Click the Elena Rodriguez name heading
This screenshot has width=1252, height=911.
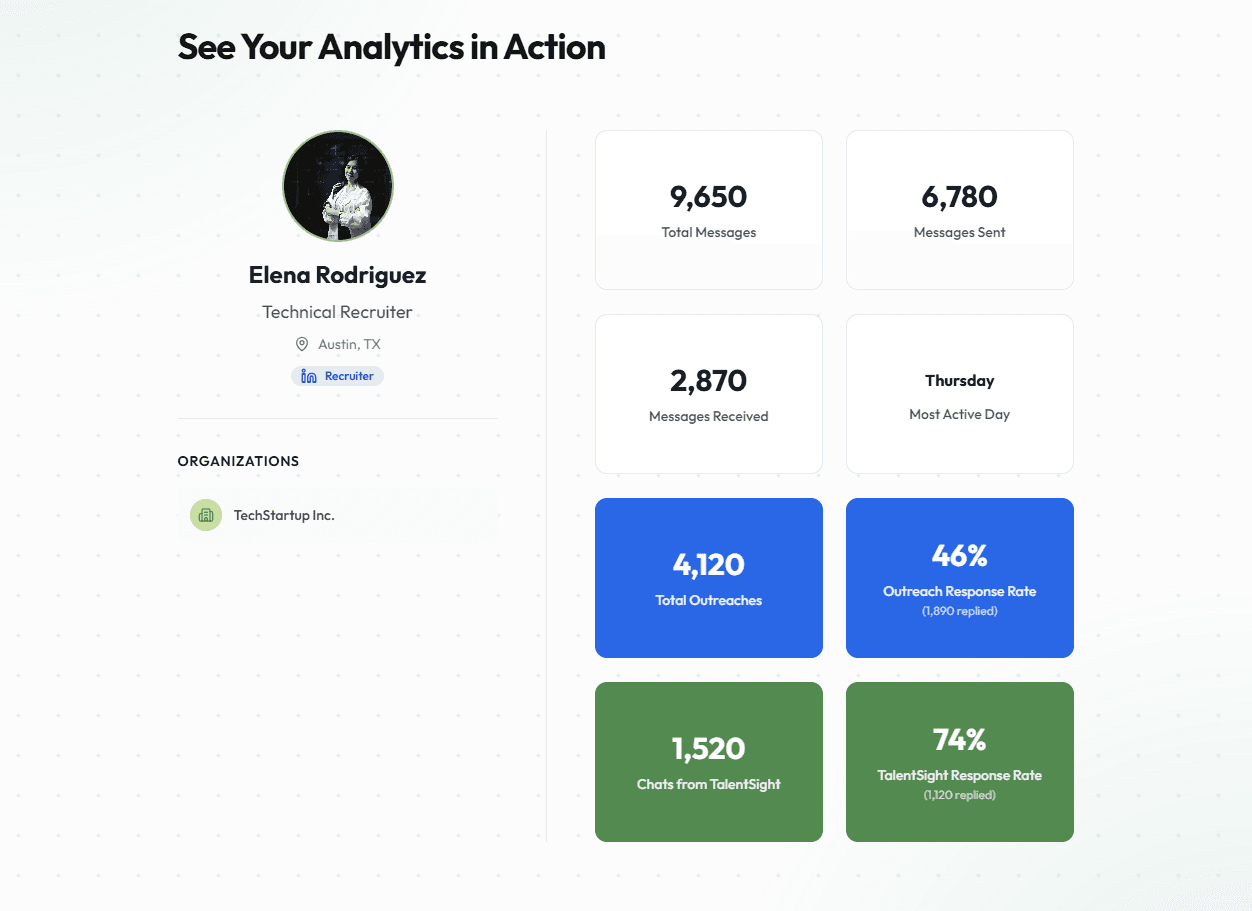338,275
